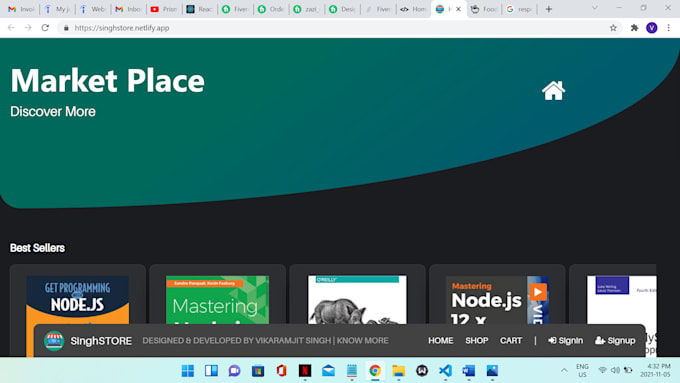
Task: Click the SinghSTORE brand name
Action: (101, 341)
